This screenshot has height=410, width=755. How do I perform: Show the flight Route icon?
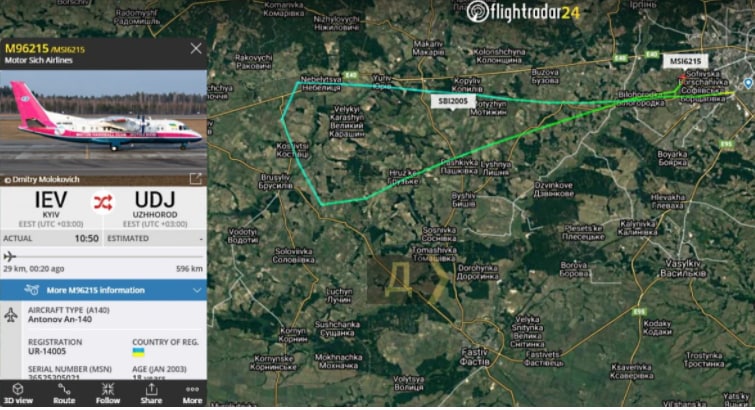click(x=64, y=389)
